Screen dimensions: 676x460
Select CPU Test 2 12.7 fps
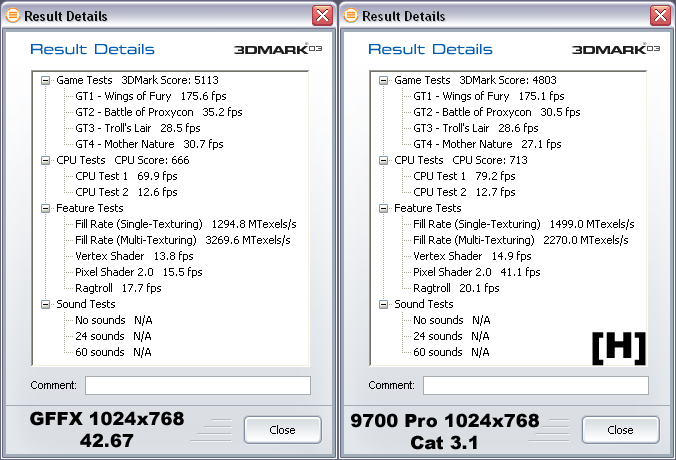464,192
